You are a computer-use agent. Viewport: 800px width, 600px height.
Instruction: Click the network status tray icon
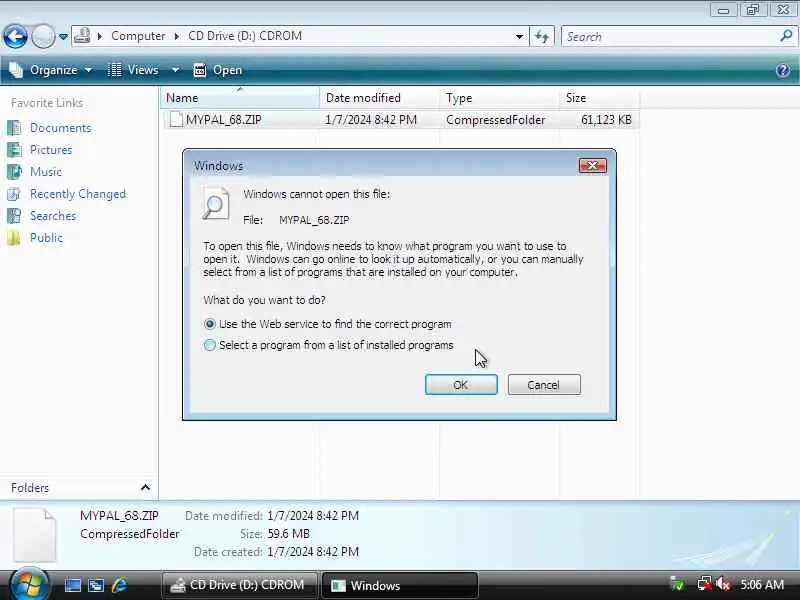pos(704,584)
